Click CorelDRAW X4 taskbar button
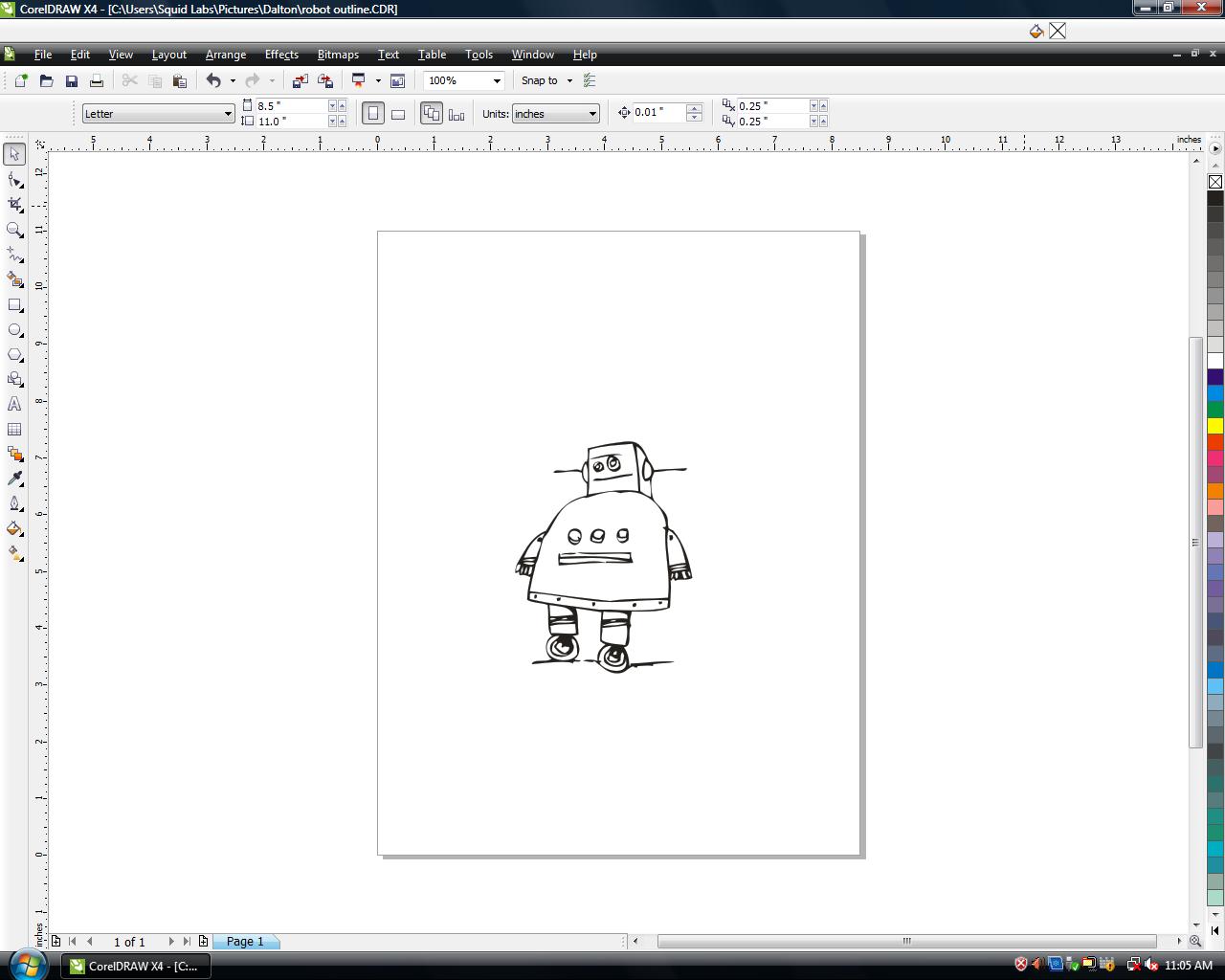This screenshot has height=980, width=1225. (136, 966)
